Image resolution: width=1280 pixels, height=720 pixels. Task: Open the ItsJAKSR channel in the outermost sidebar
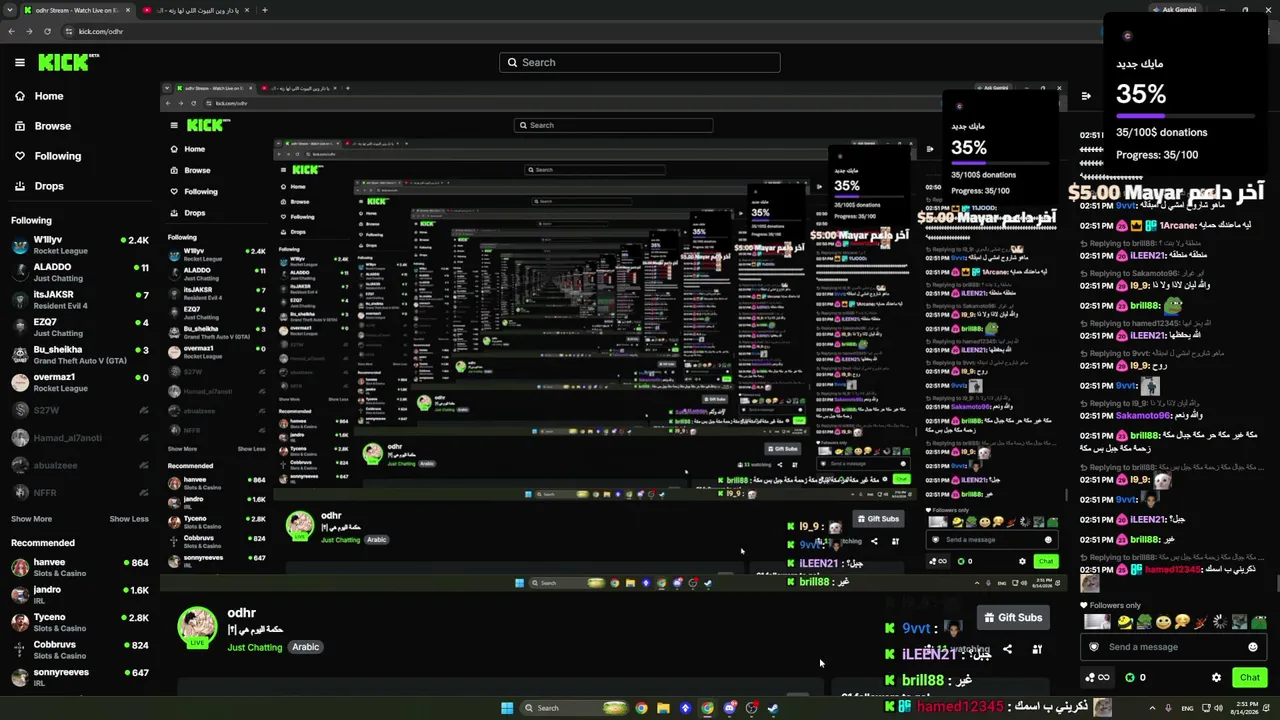80,300
